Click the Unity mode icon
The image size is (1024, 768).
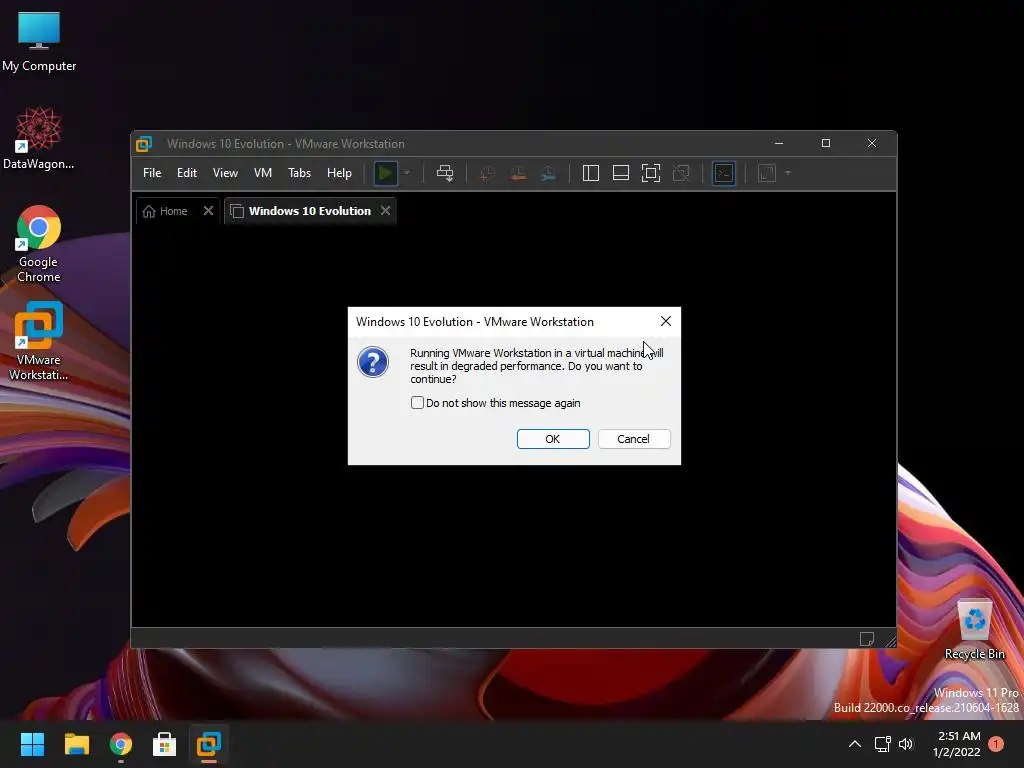click(x=681, y=173)
